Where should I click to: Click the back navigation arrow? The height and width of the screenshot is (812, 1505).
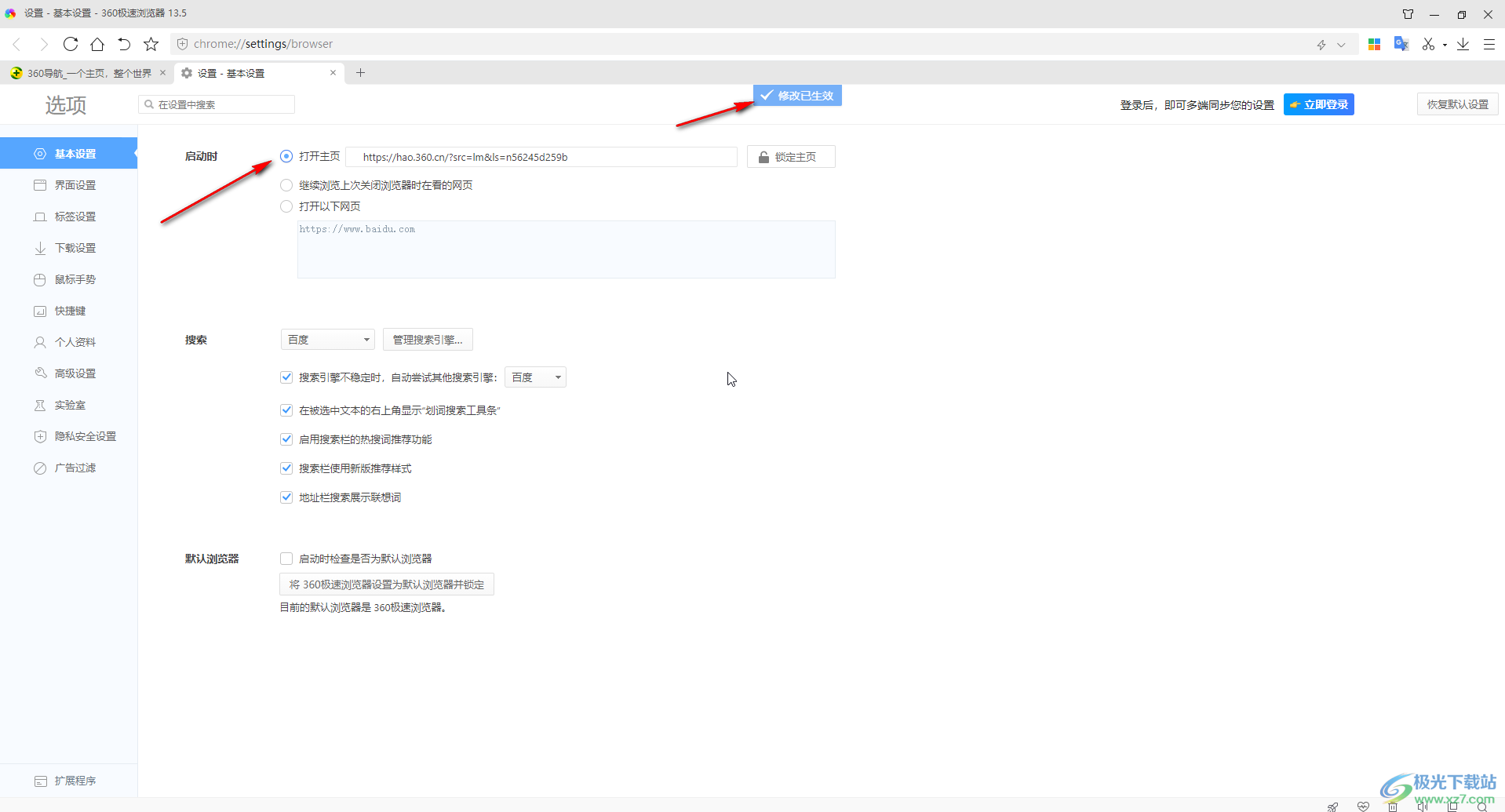coord(17,44)
